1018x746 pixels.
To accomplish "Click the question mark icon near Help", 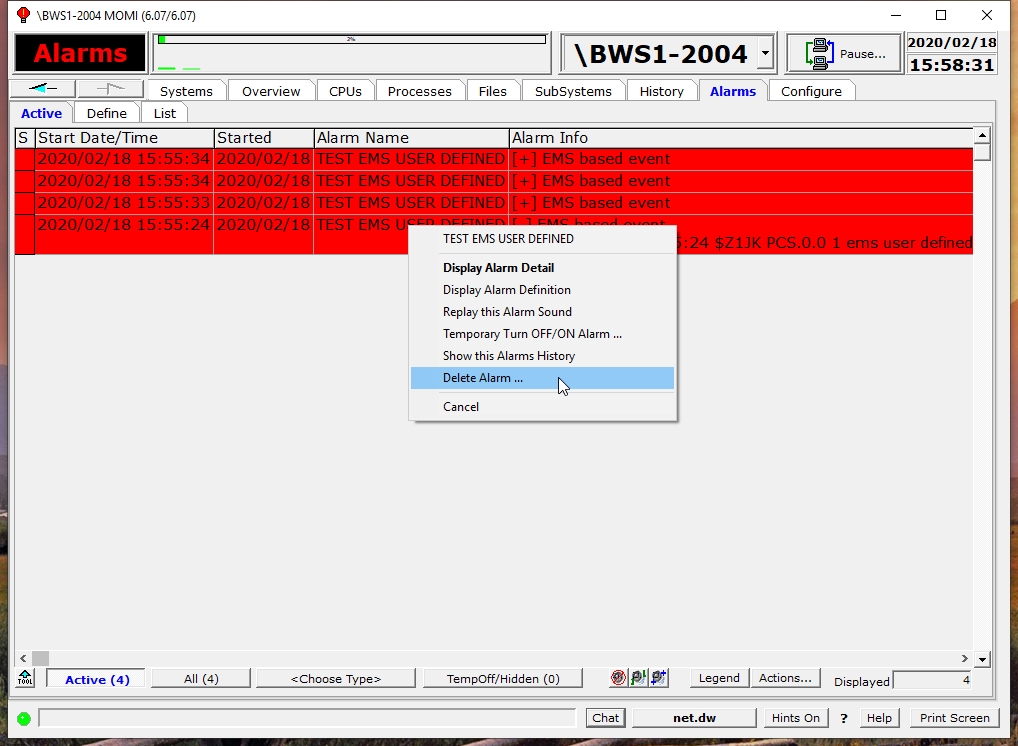I will click(844, 718).
